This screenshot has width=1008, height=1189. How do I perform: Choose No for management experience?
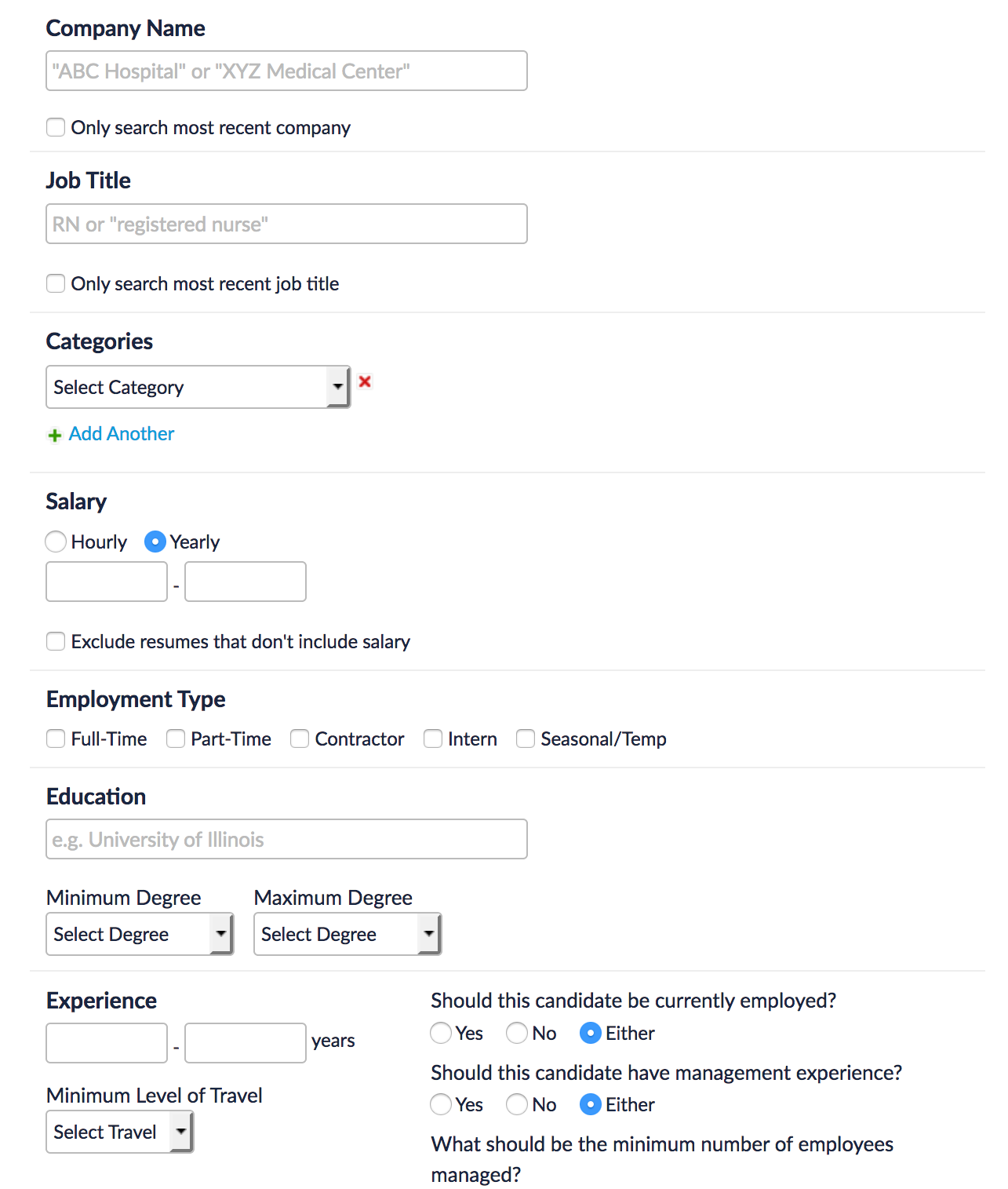(517, 1104)
